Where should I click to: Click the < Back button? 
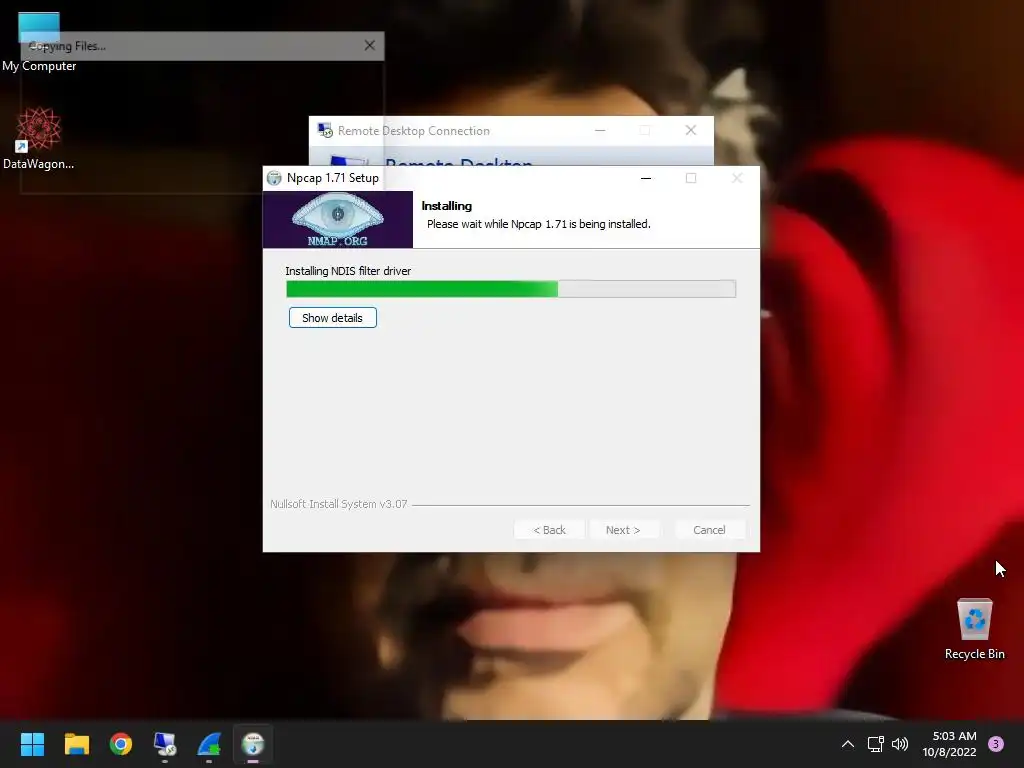click(x=549, y=530)
